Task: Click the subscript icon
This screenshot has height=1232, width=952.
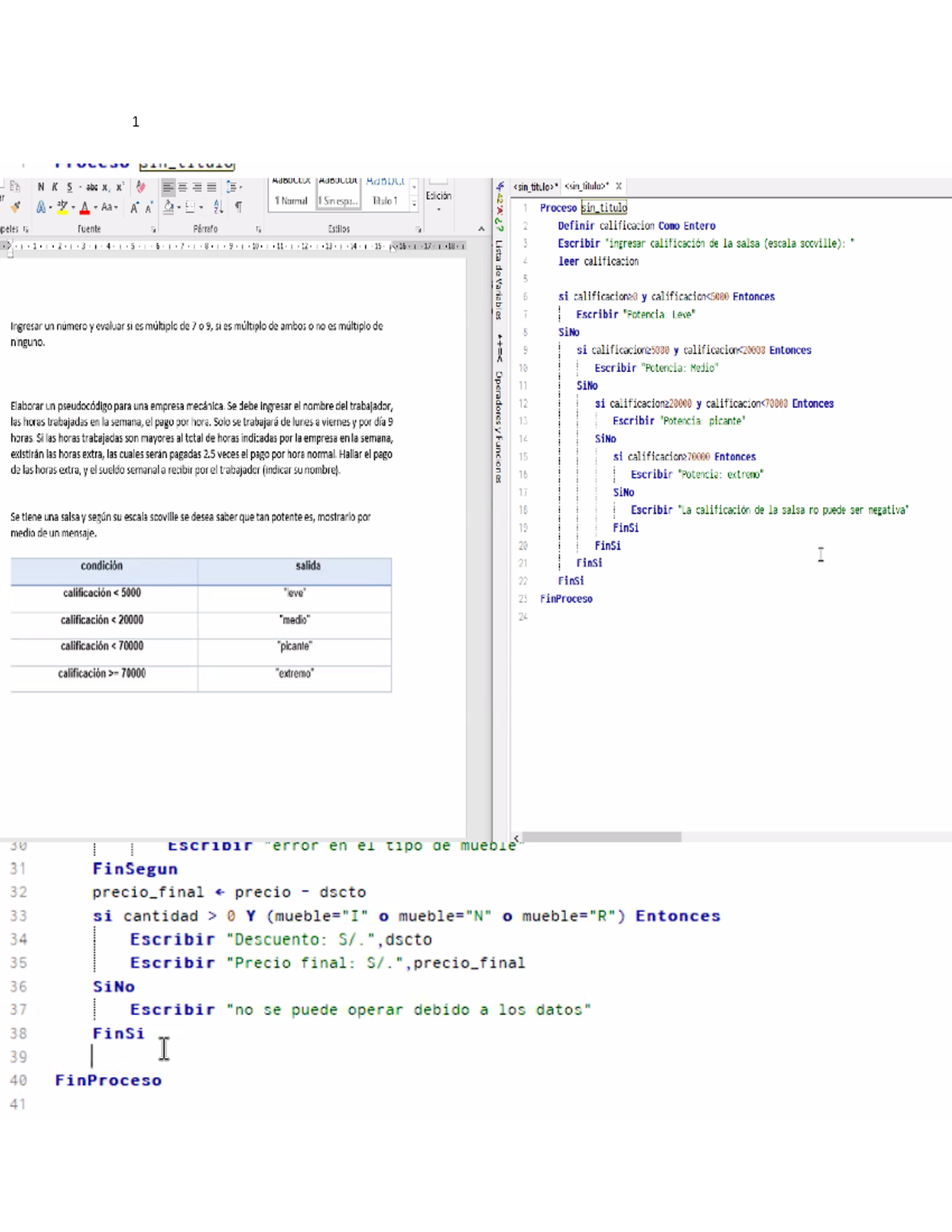Action: point(106,187)
